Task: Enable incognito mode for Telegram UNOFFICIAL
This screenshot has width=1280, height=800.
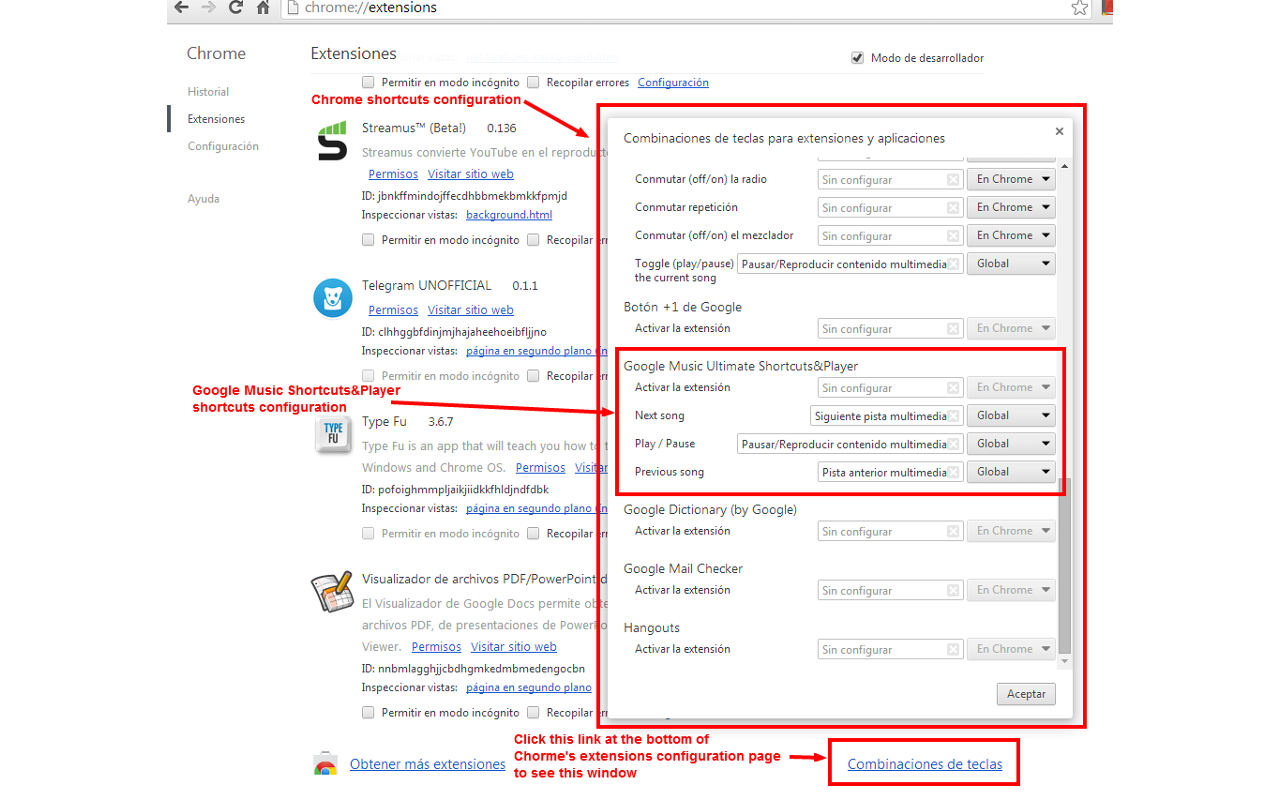Action: tap(368, 376)
